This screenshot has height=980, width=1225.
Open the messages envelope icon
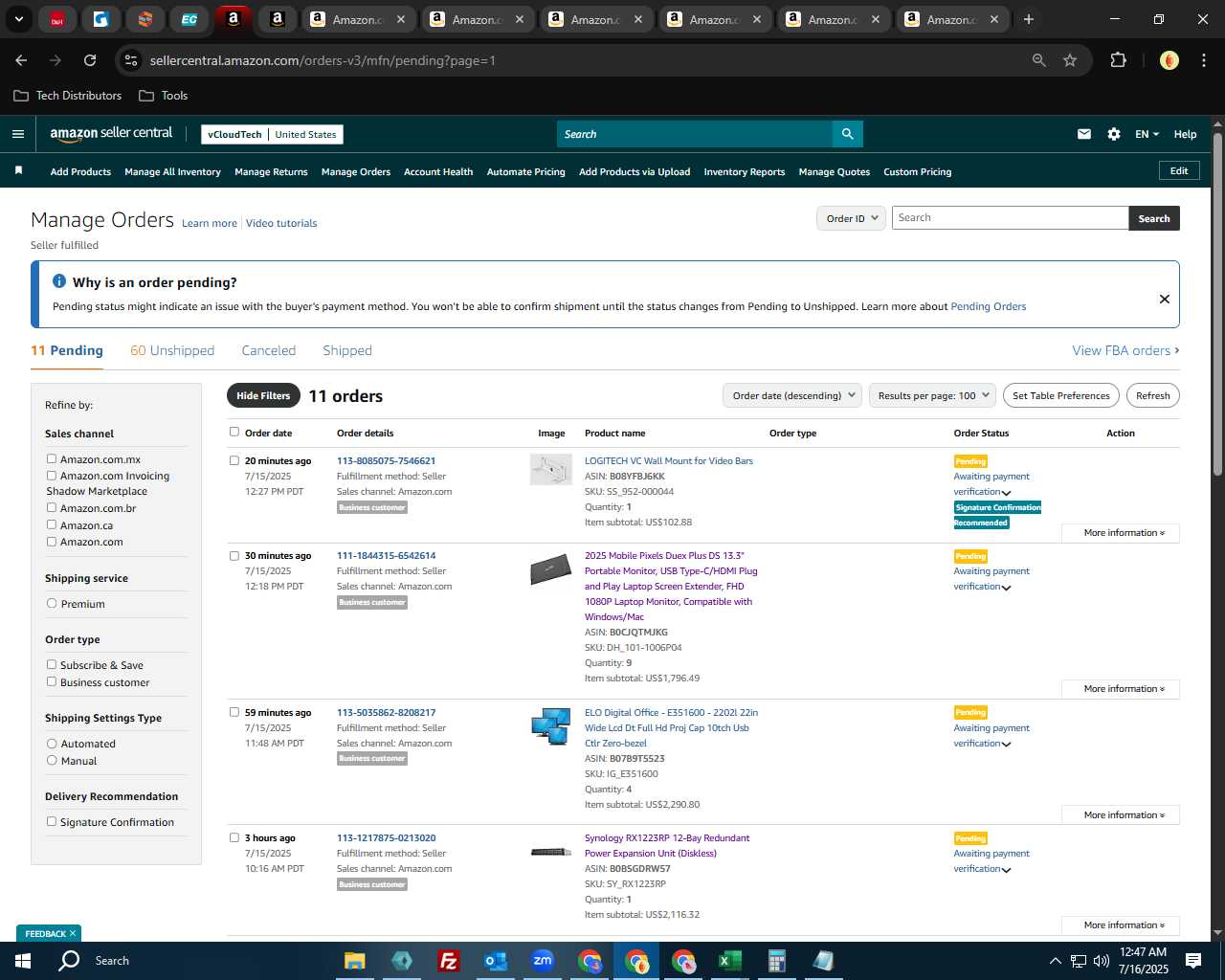pyautogui.click(x=1084, y=134)
